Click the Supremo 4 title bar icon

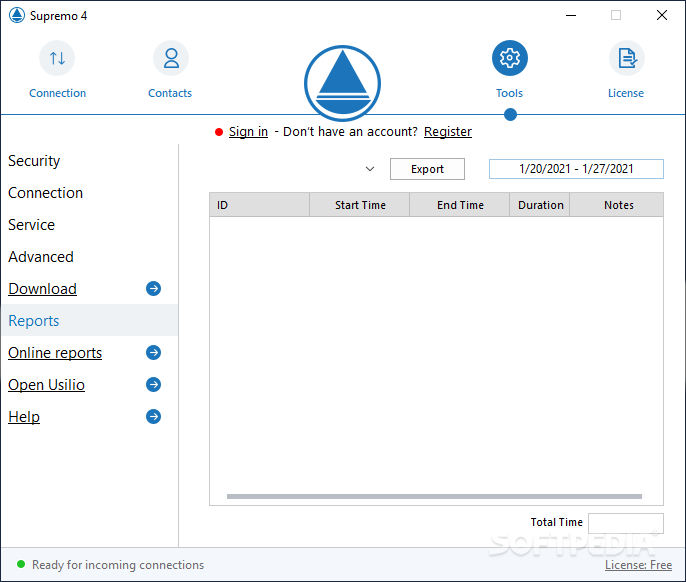[17, 15]
